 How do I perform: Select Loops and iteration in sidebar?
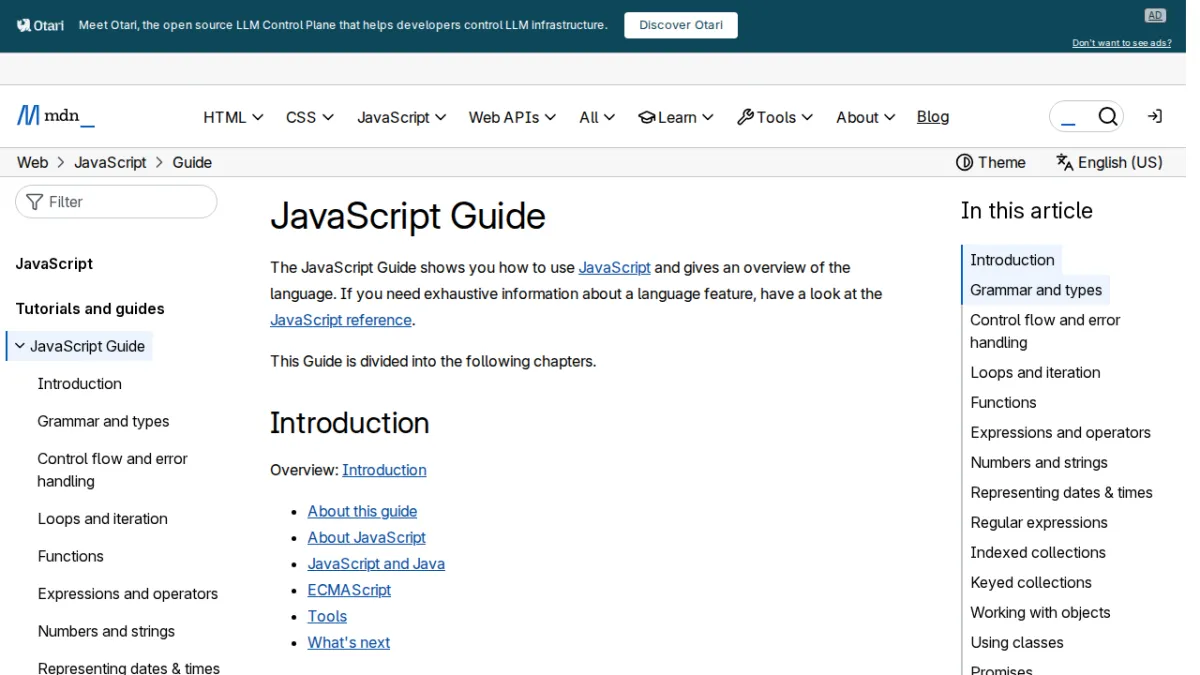102,519
